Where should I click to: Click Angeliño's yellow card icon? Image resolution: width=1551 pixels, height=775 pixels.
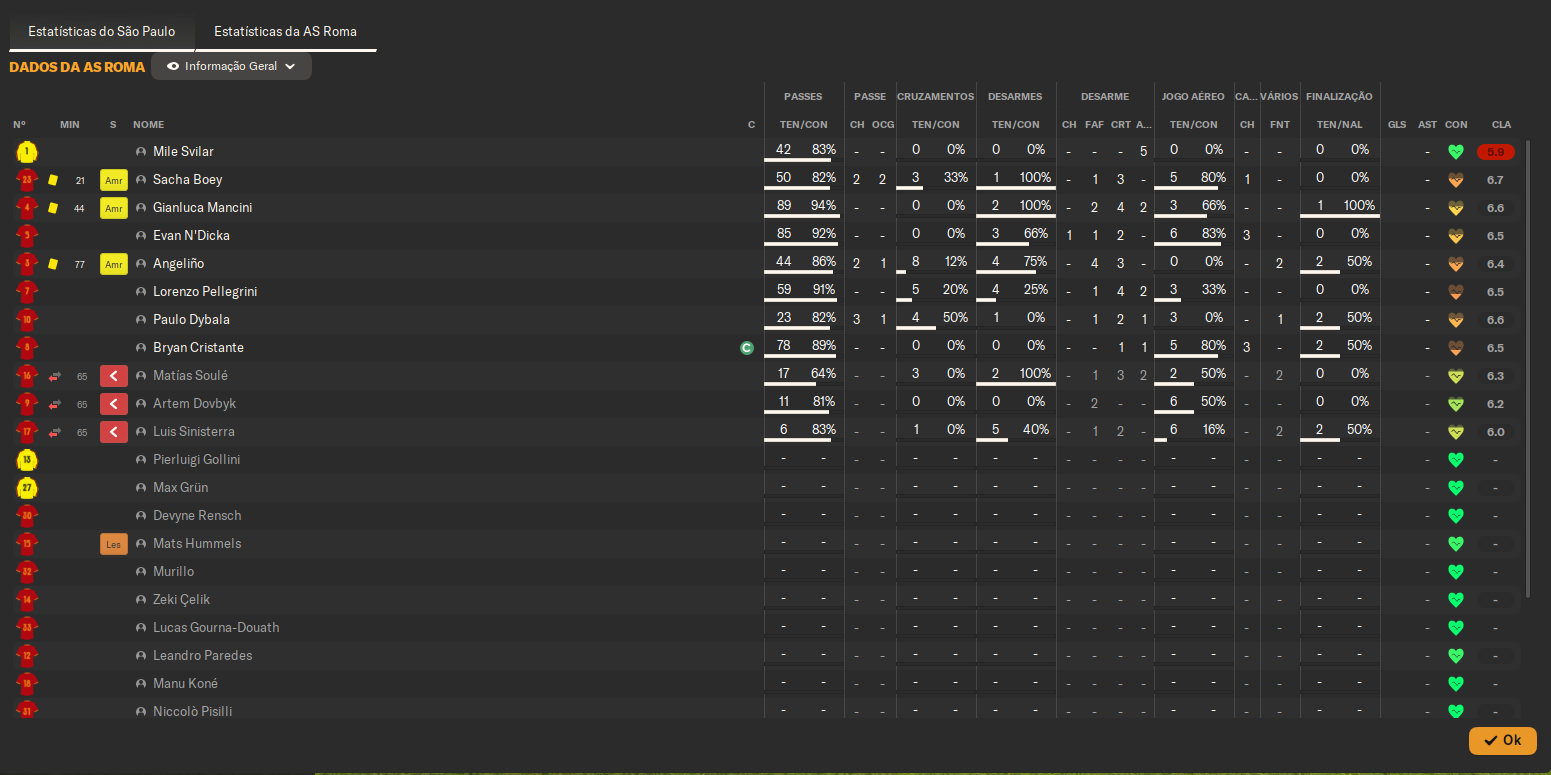tap(53, 264)
